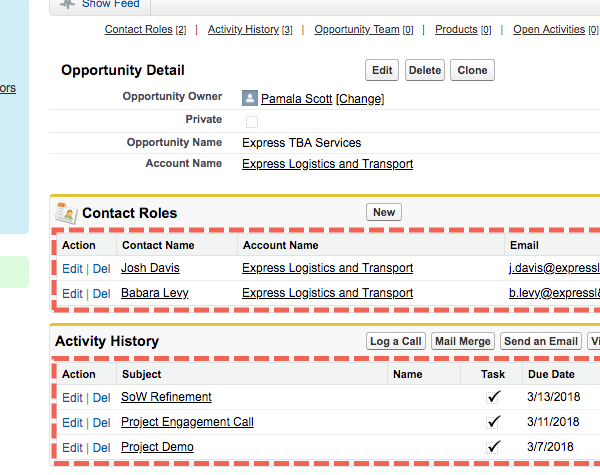
Task: Open the Project Engagement Call subject
Action: 187,422
